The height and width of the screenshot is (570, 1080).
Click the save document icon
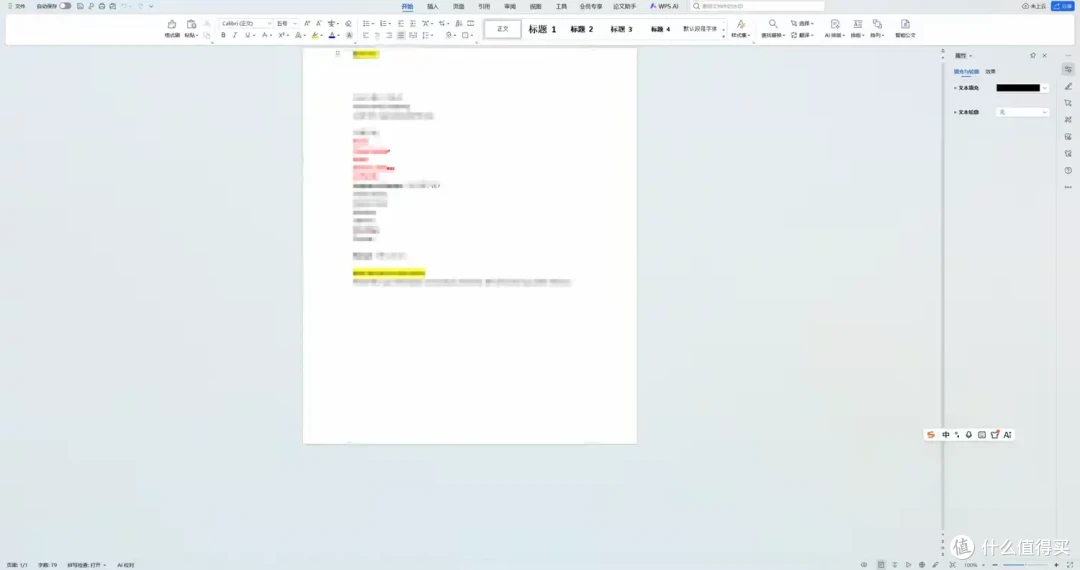tap(80, 6)
